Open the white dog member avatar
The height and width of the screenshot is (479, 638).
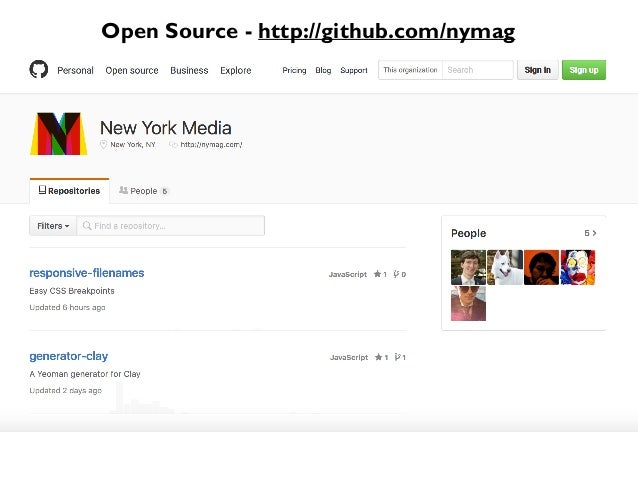[x=505, y=267]
